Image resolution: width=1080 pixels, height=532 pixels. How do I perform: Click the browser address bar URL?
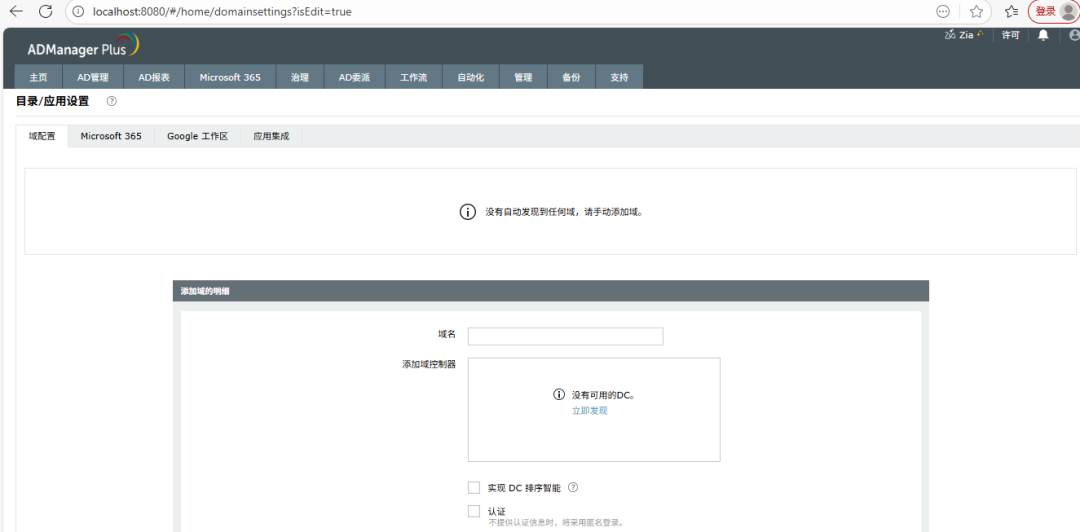pos(222,12)
